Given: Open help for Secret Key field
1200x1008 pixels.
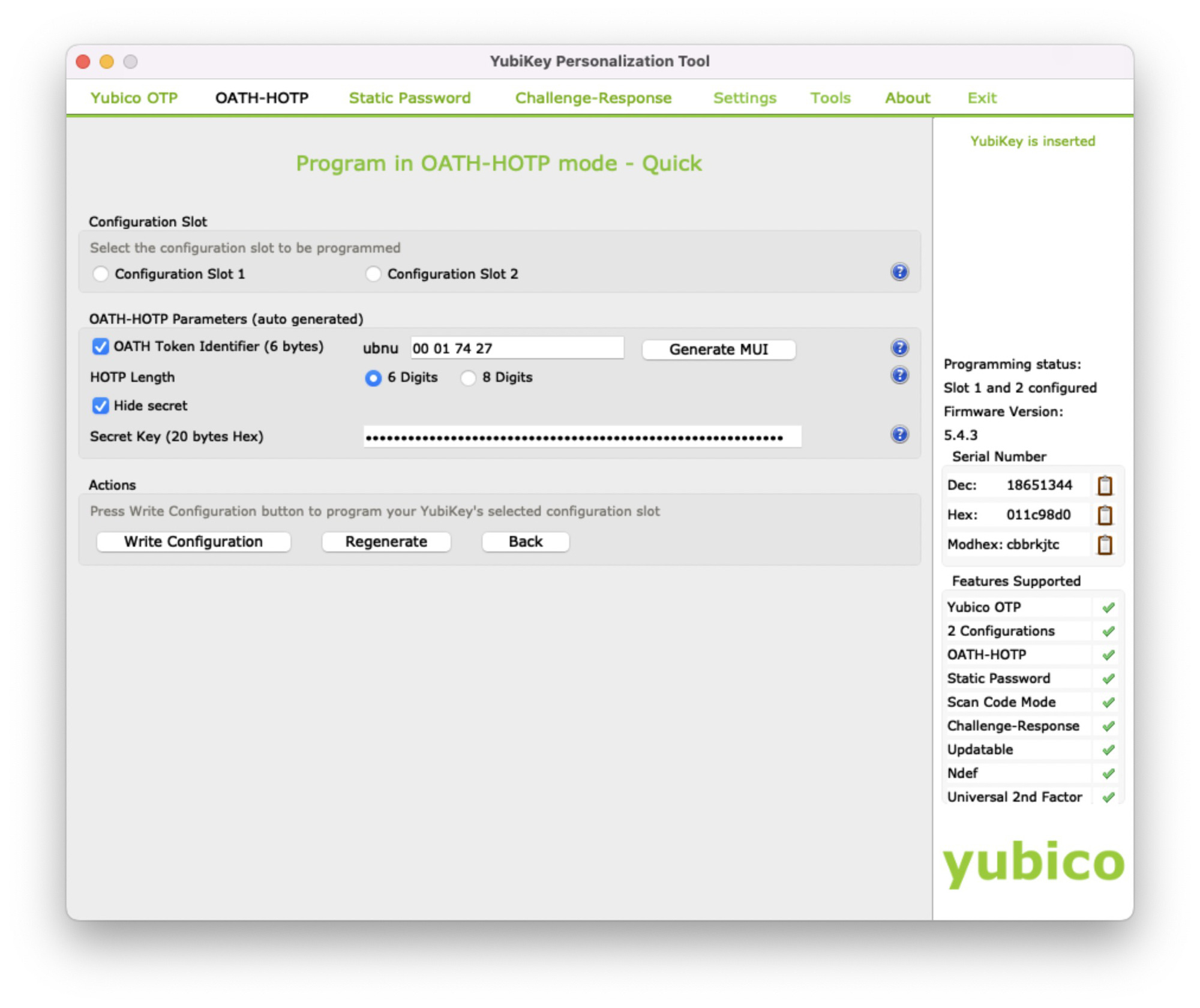Looking at the screenshot, I should (899, 434).
